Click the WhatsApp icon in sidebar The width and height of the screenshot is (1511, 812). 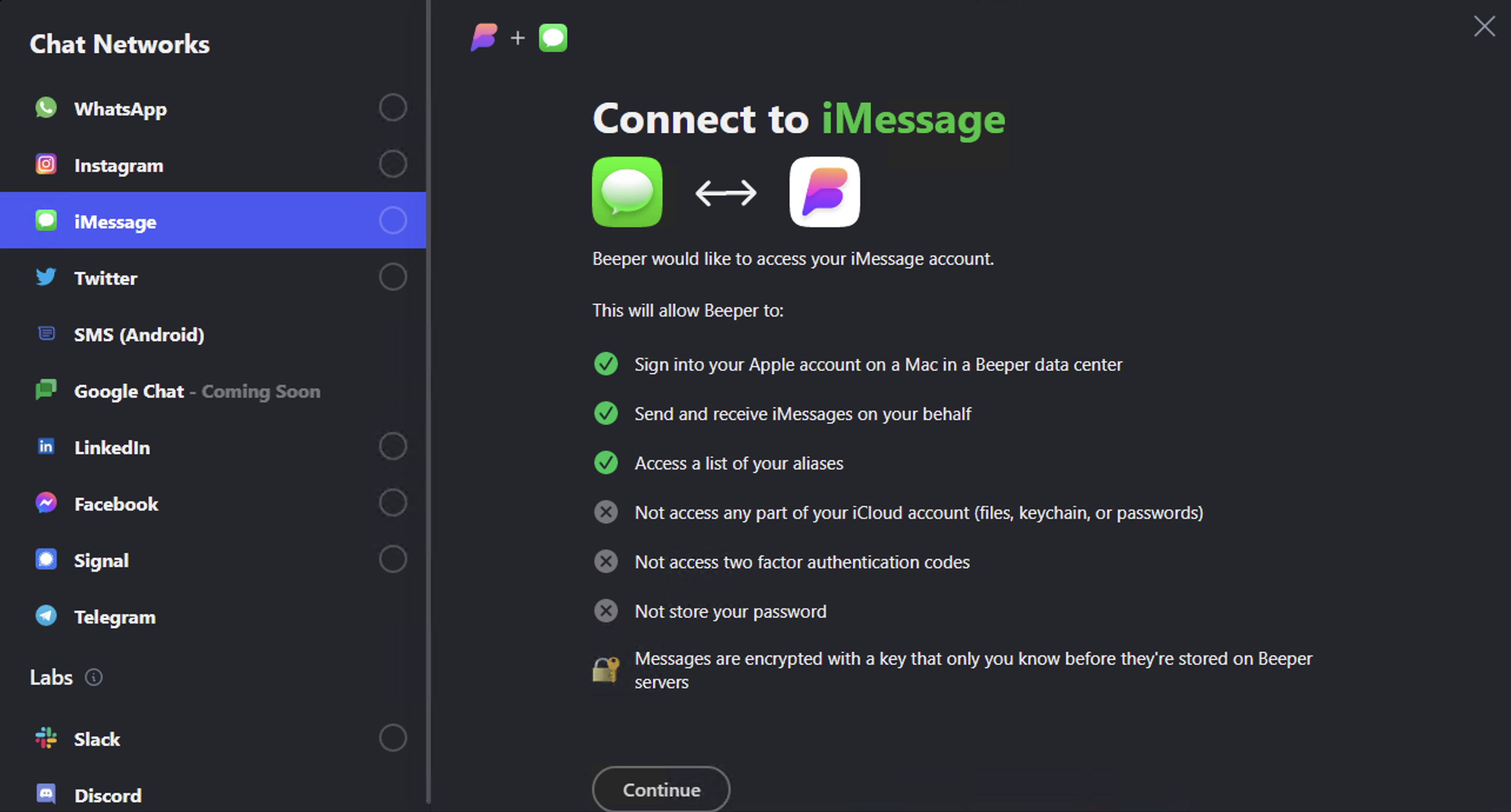(x=46, y=107)
